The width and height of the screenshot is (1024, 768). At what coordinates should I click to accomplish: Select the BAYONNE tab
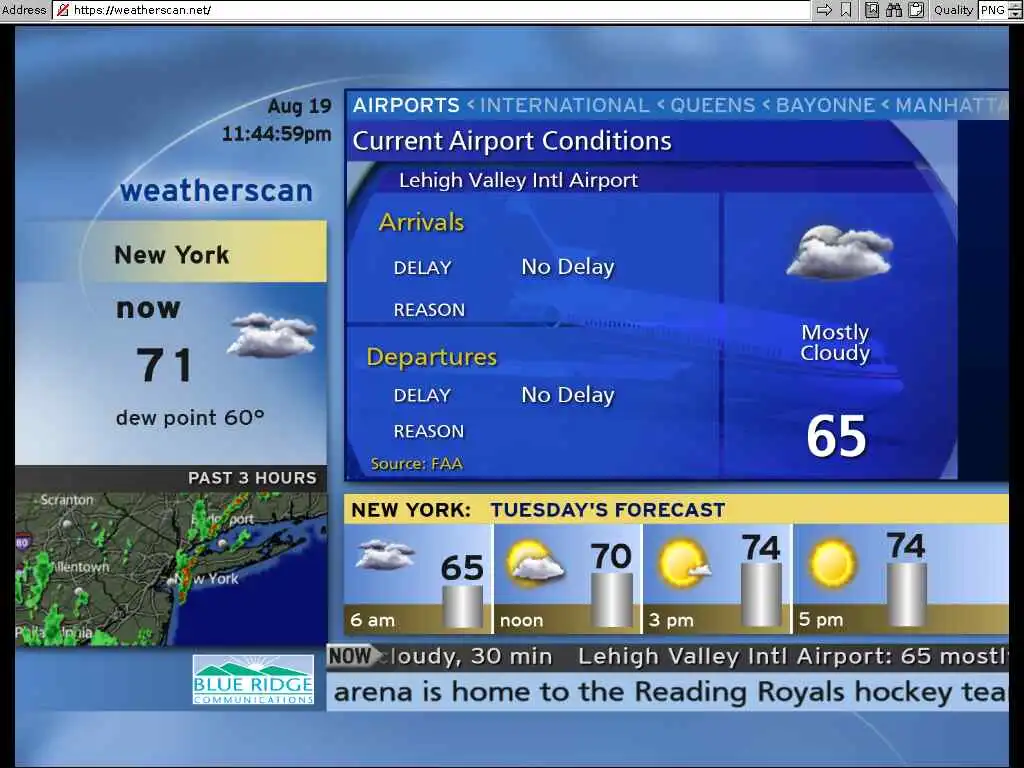[x=825, y=105]
